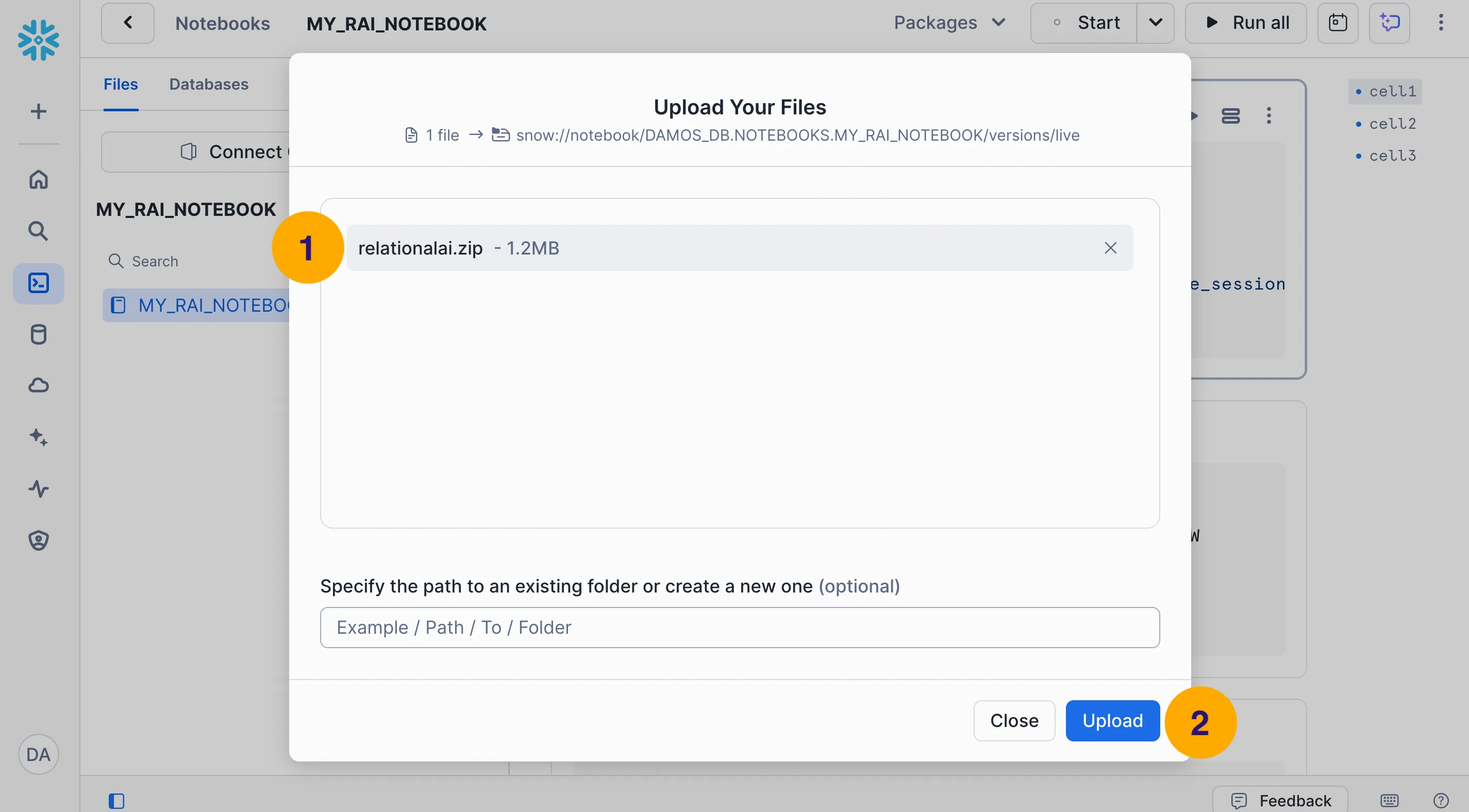Open the DA user profile avatar
Screen dimensions: 1469x812
pyautogui.click(x=38, y=754)
